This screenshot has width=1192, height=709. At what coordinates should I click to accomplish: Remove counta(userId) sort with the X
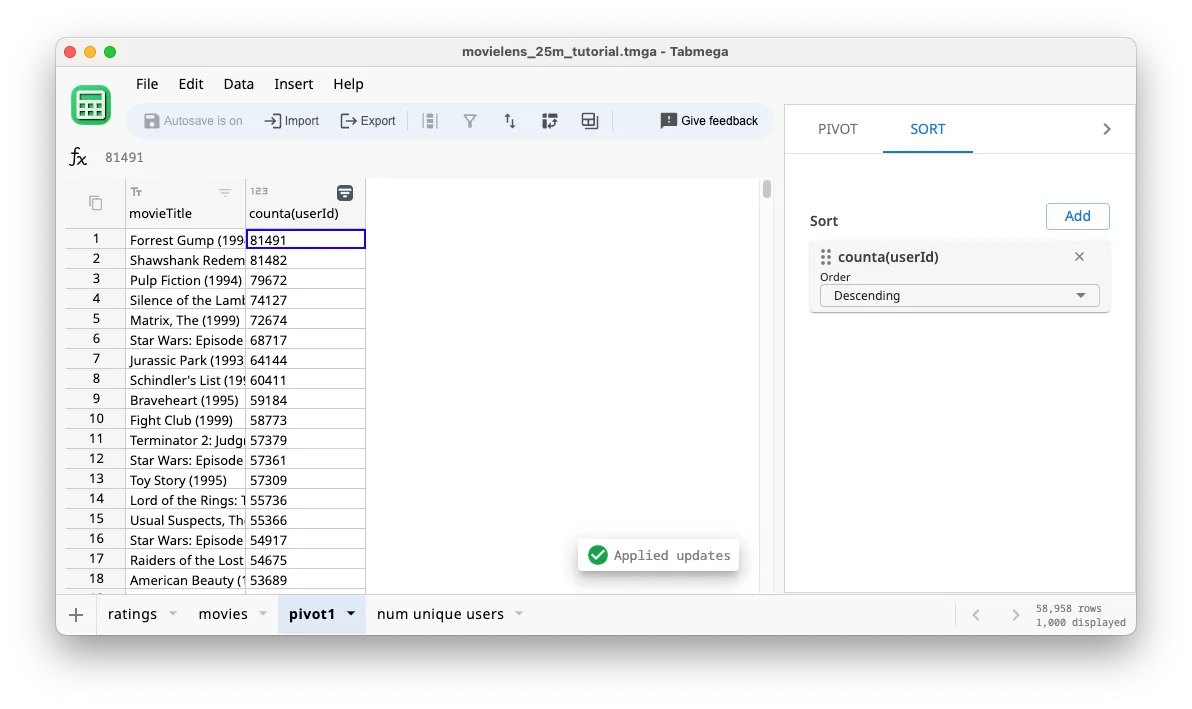1079,256
